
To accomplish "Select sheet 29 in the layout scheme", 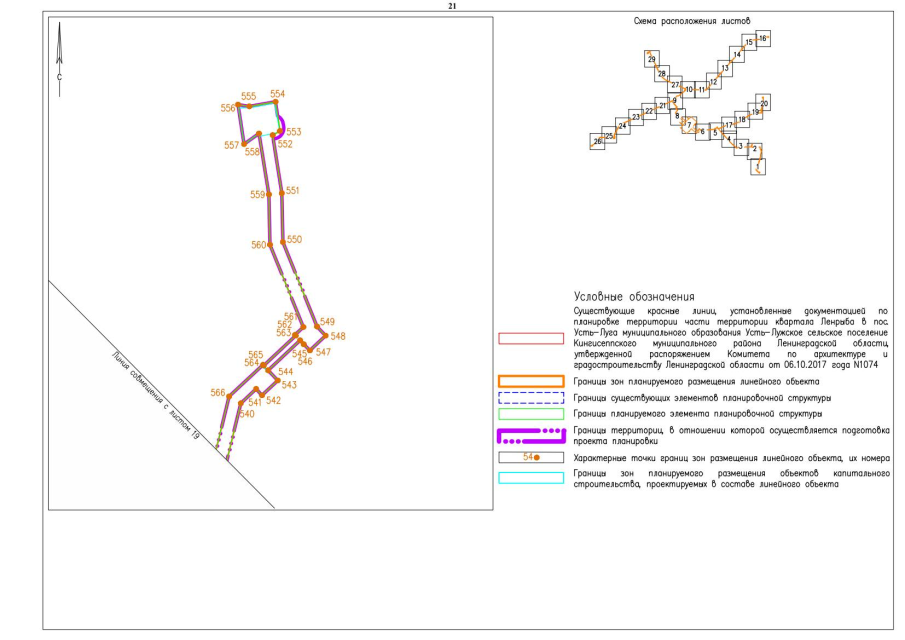I will 652,60.
